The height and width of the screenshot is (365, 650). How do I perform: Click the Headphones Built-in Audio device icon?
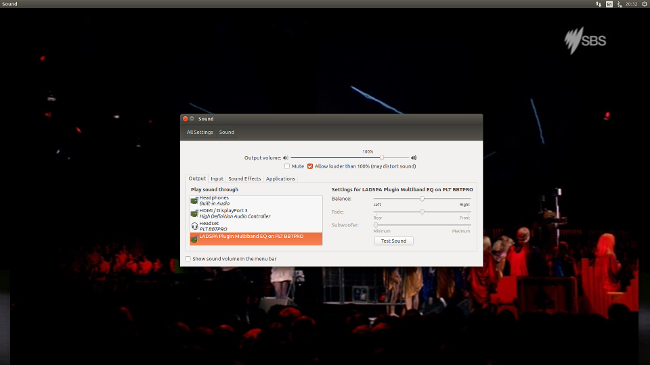coord(194,201)
